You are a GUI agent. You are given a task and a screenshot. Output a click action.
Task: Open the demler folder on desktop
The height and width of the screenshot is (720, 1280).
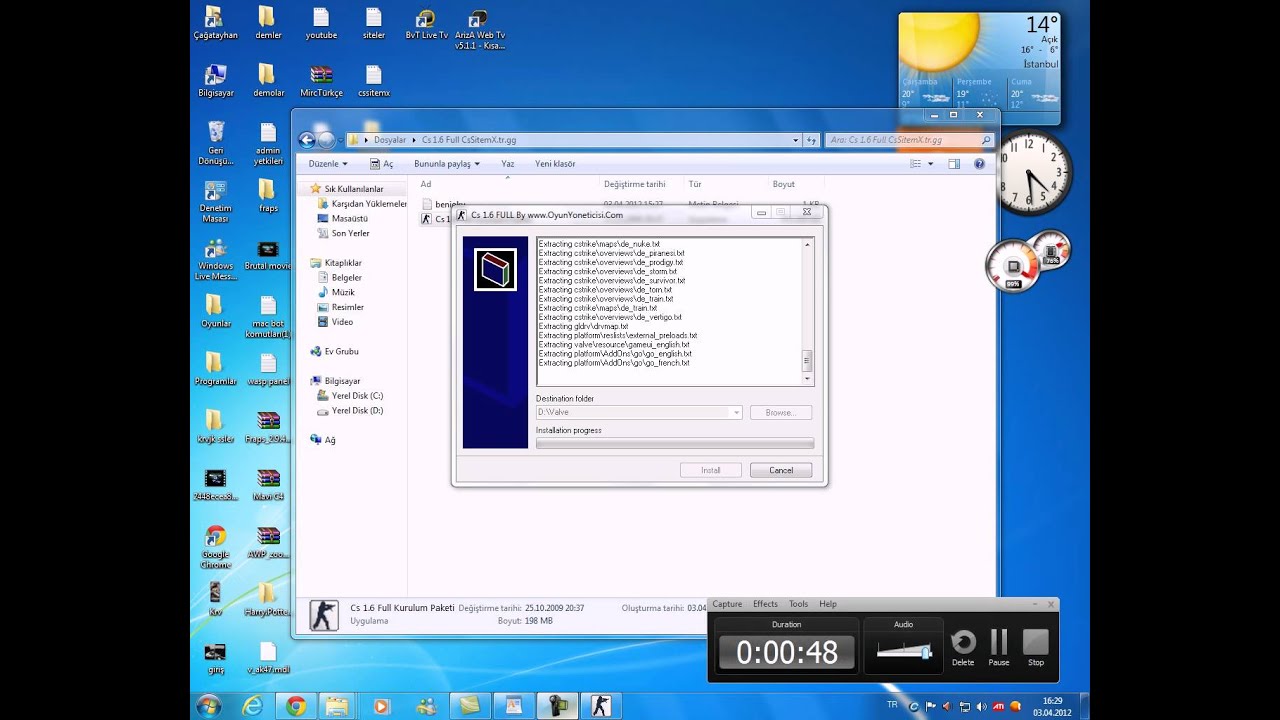coord(268,23)
